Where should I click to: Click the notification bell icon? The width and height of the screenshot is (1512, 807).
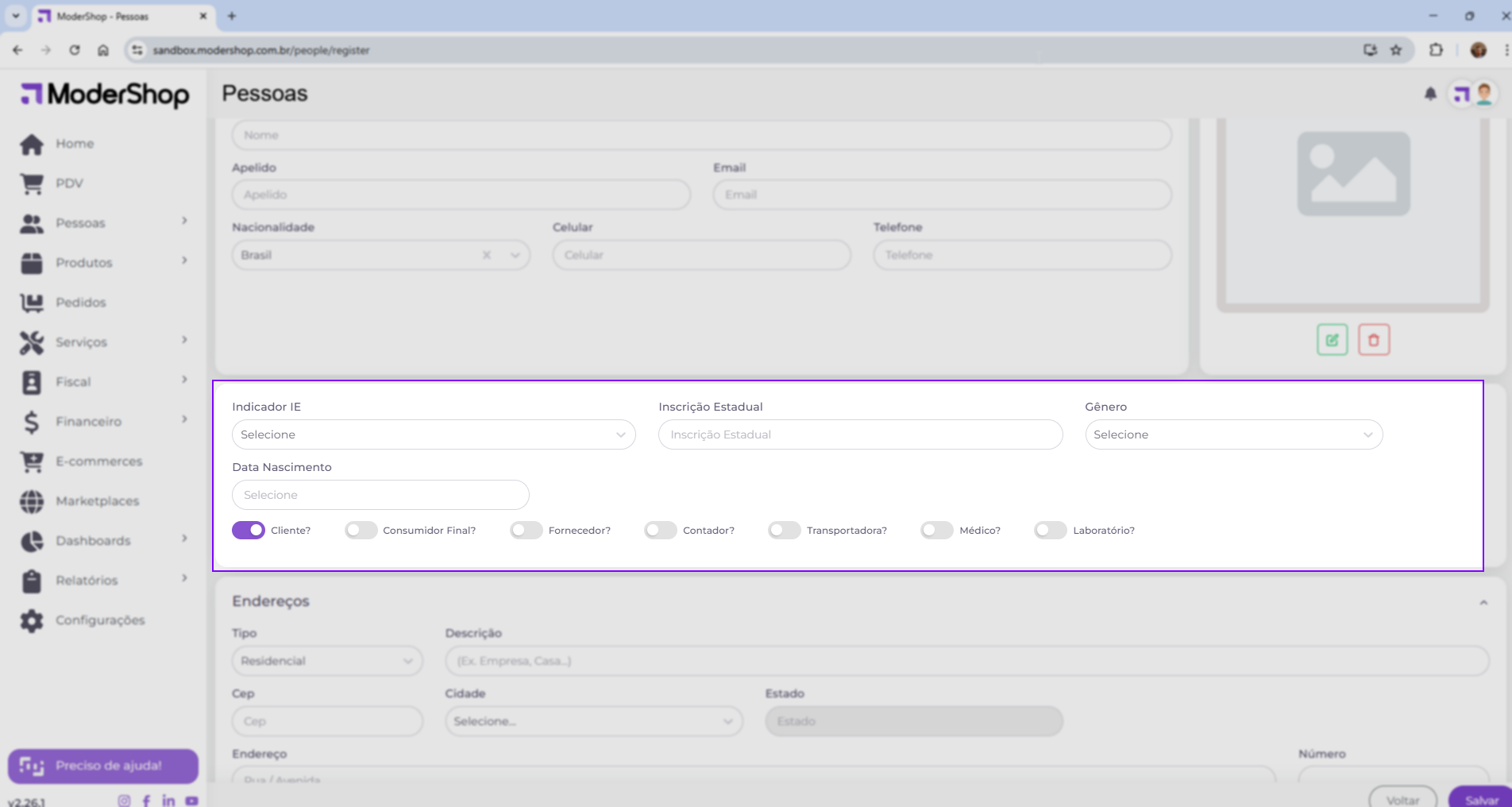click(1430, 95)
